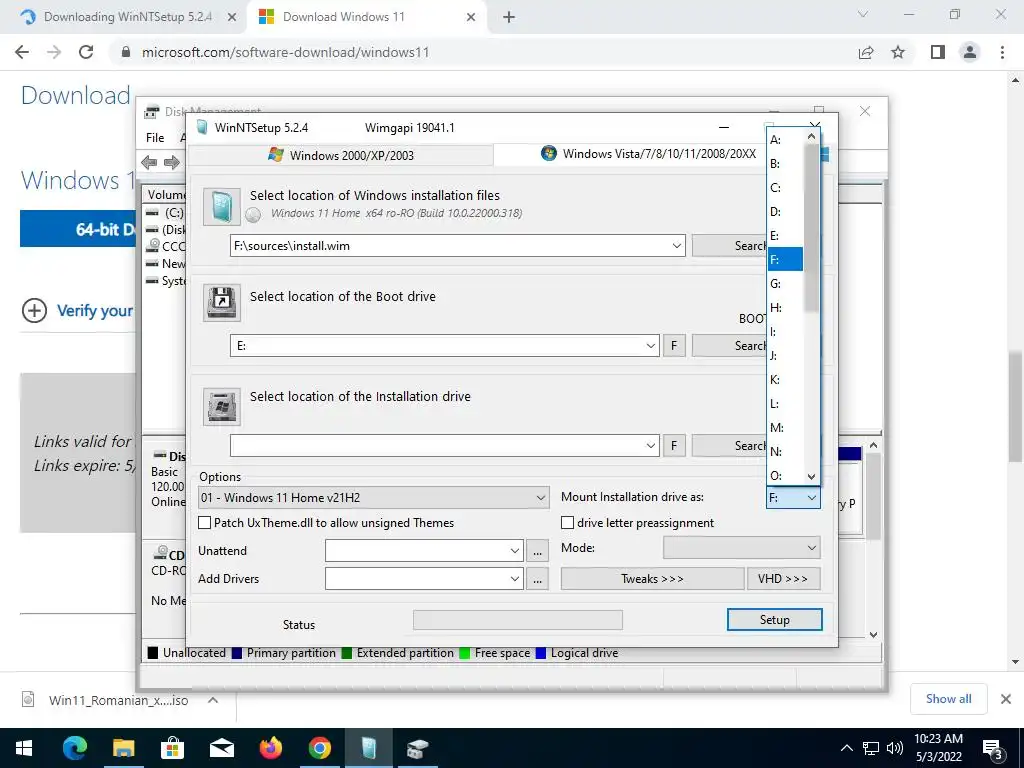This screenshot has height=768, width=1024.
Task: Click Search button for Boot drive
Action: pos(729,346)
